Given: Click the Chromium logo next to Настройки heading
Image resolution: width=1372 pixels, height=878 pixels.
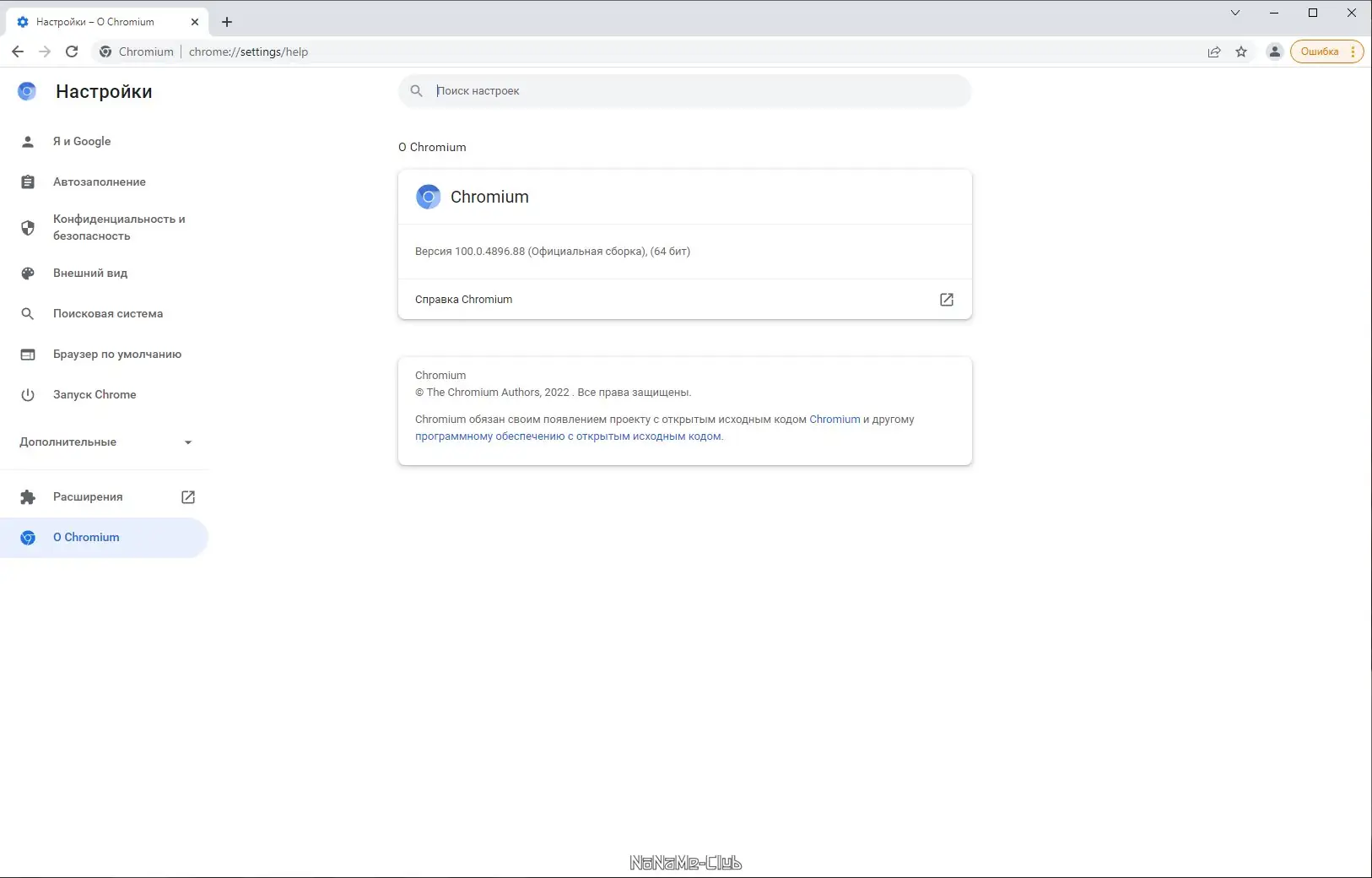Looking at the screenshot, I should 27,91.
